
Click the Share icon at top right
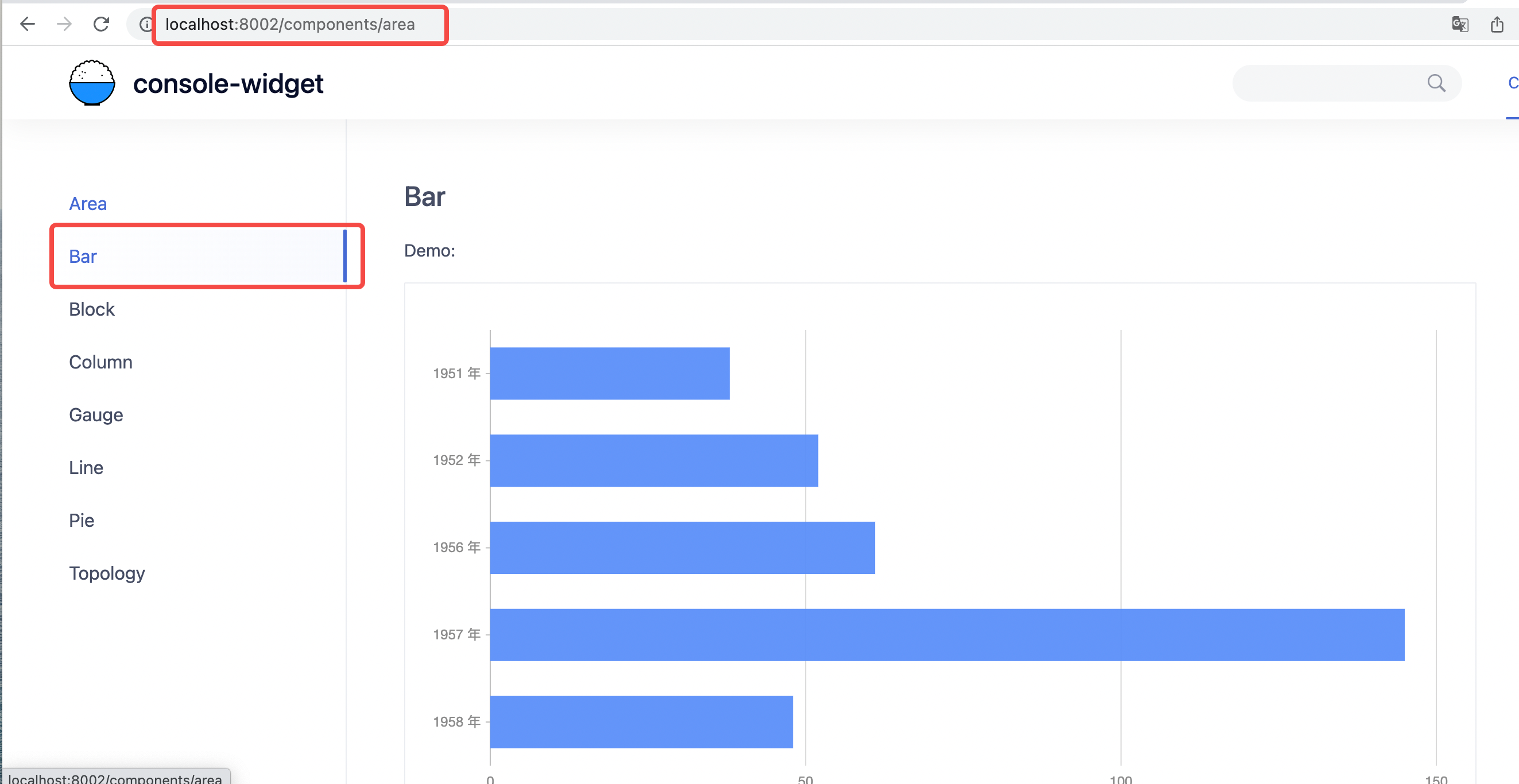pyautogui.click(x=1498, y=24)
